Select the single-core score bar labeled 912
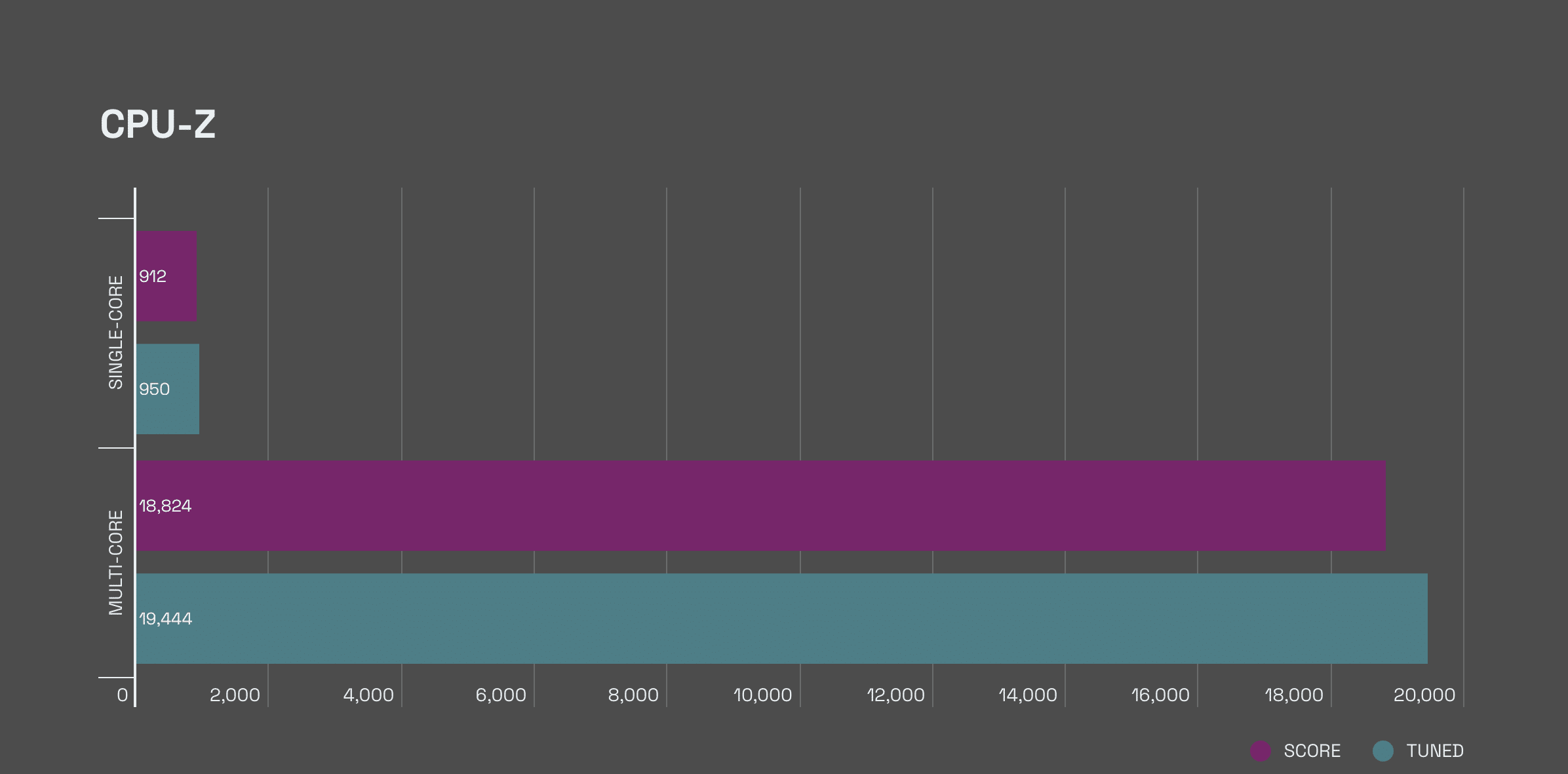Viewport: 1568px width, 774px height. [x=167, y=276]
